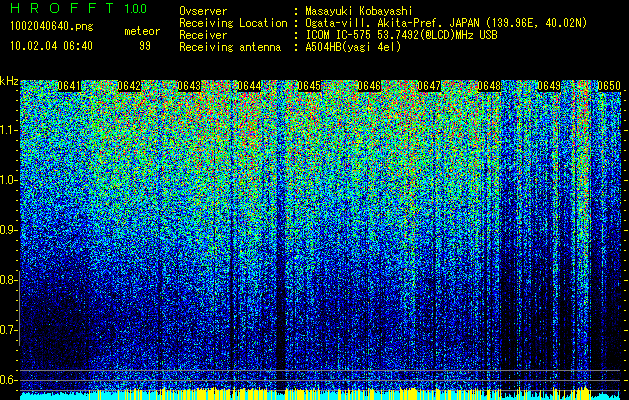Click the meteor count 99
The height and width of the screenshot is (400, 629).
(145, 46)
